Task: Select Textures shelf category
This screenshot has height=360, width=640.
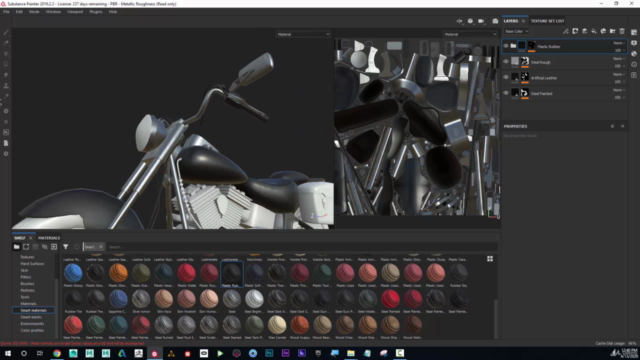Action: 27,257
